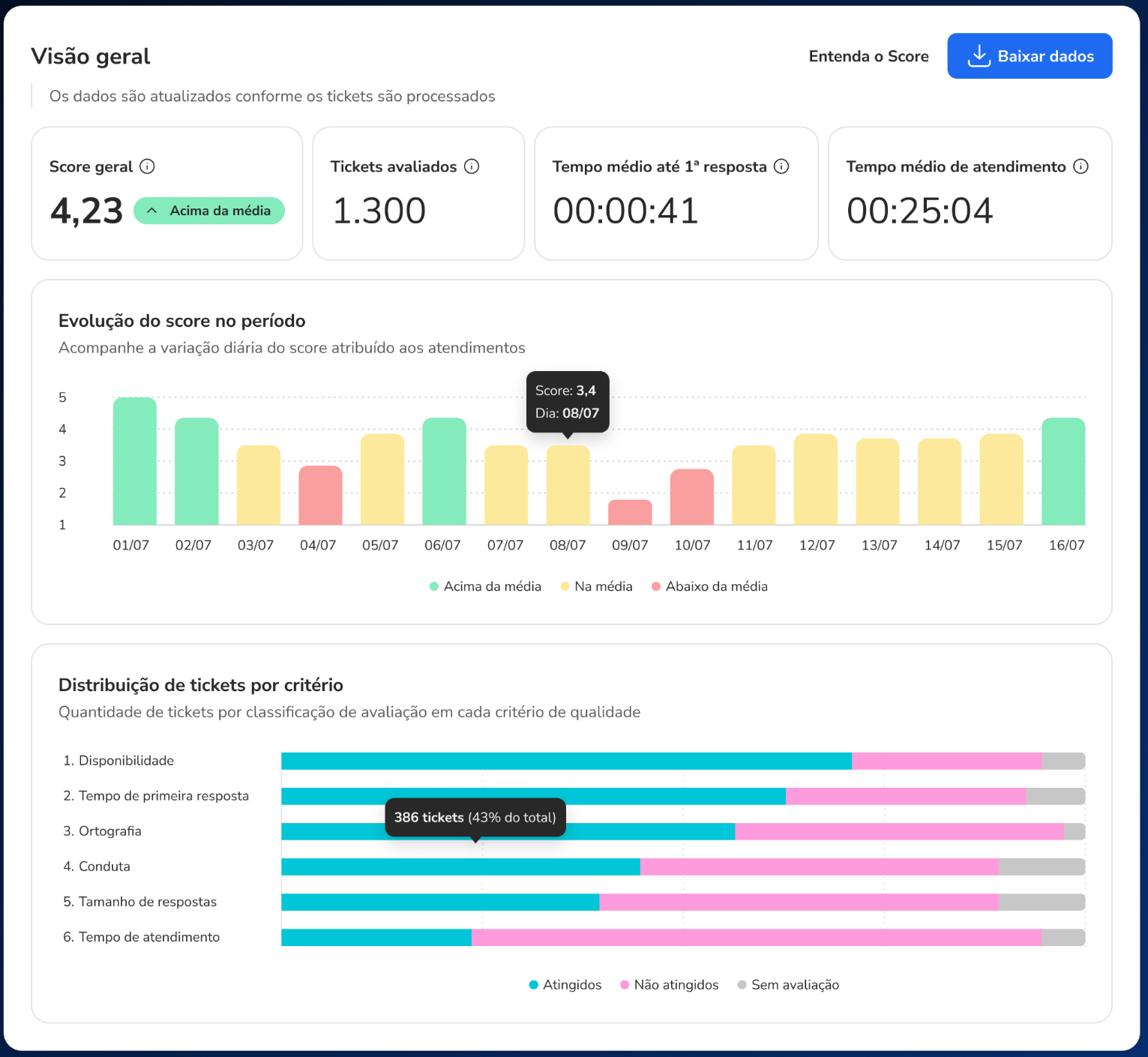The height and width of the screenshot is (1057, 1148).
Task: Toggle the Atingidos legend entry
Action: pos(565,984)
